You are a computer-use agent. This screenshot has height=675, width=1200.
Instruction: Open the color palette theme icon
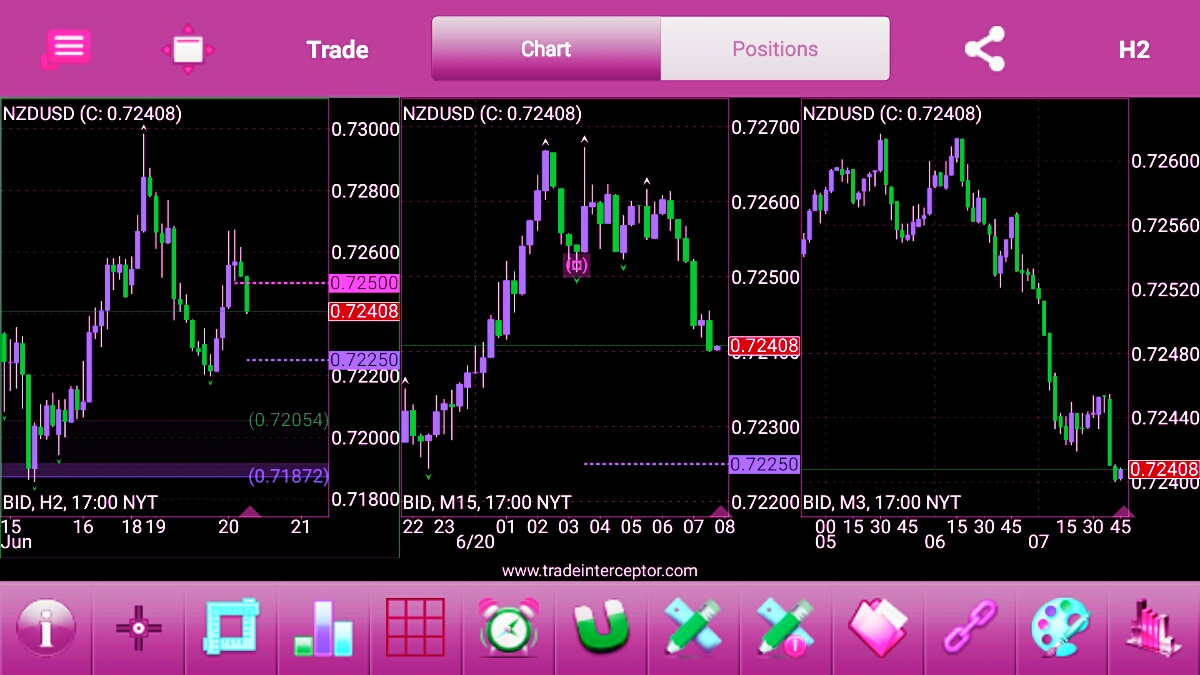click(x=1062, y=629)
